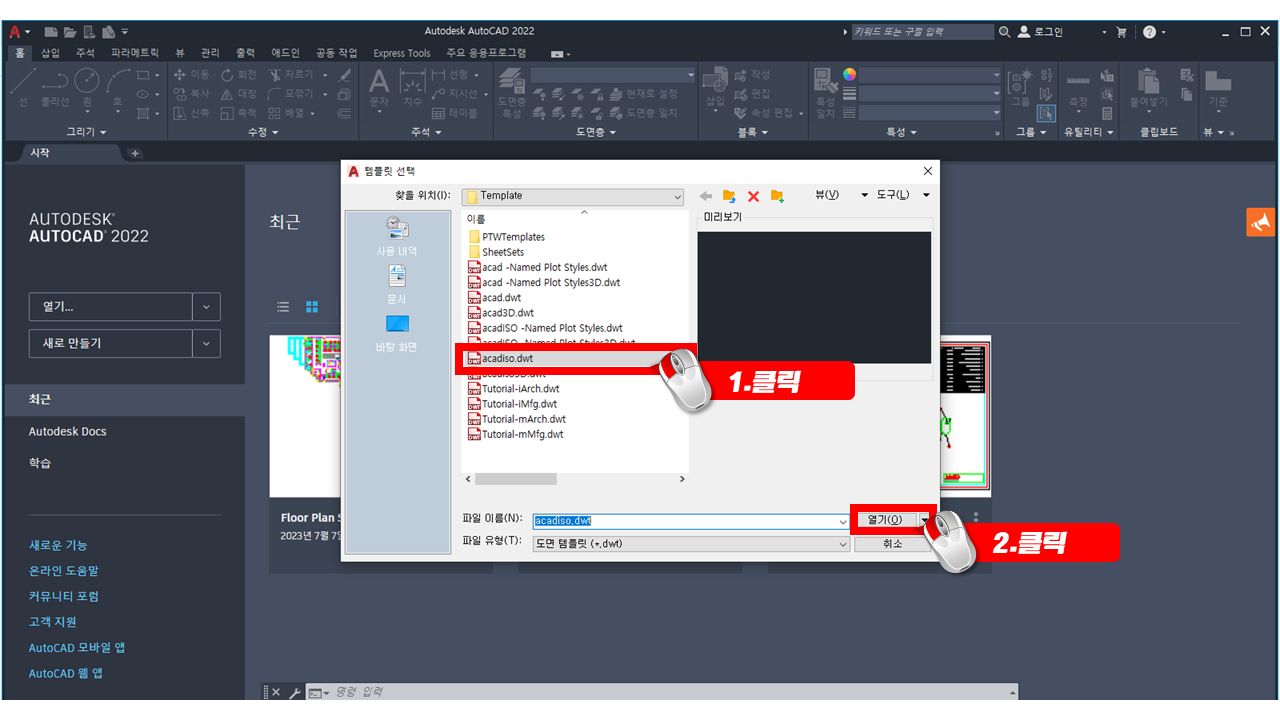The width and height of the screenshot is (1280, 720).
Task: Click the Rotate (회전) tool
Action: [239, 75]
